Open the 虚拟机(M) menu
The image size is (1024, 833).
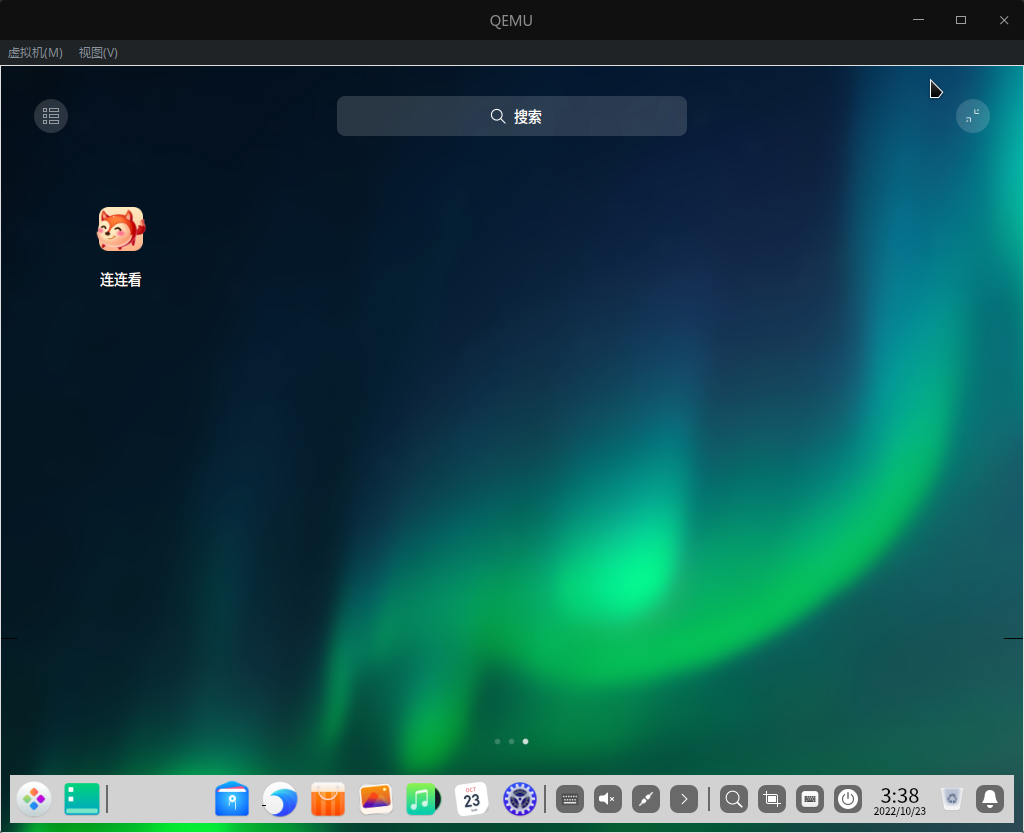(35, 53)
